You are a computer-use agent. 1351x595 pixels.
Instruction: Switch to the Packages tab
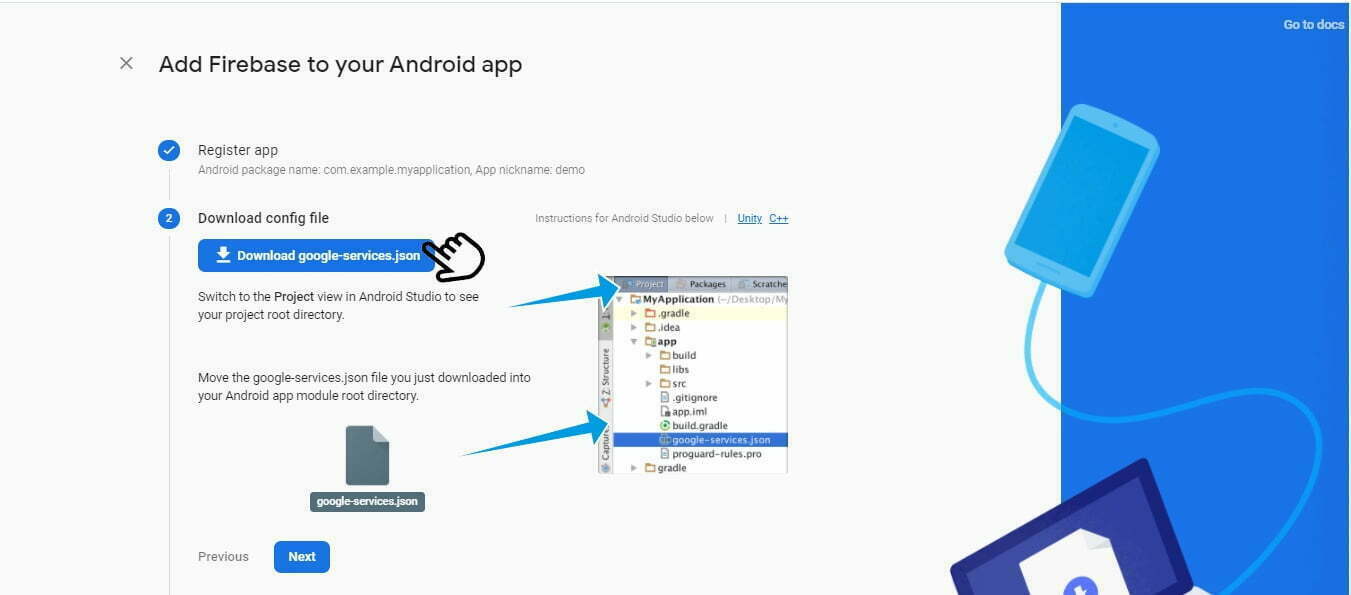coord(706,284)
